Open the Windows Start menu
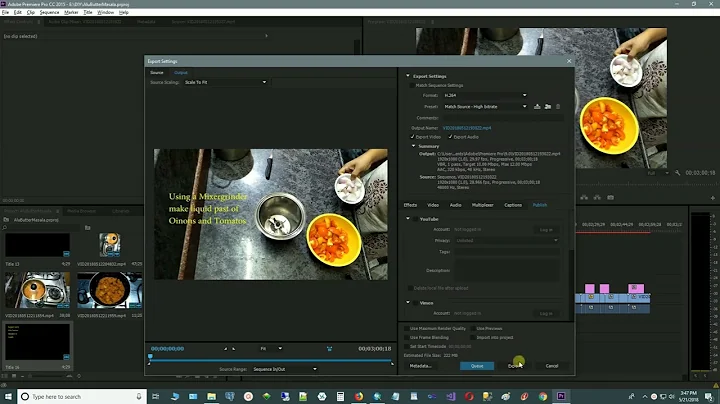This screenshot has width=720, height=404. pos(8,396)
